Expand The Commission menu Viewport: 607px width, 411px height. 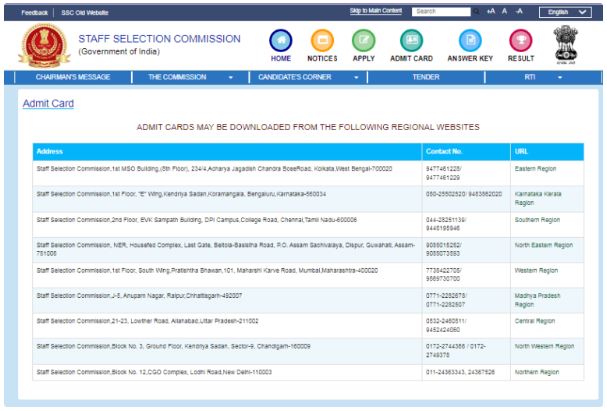pos(190,76)
